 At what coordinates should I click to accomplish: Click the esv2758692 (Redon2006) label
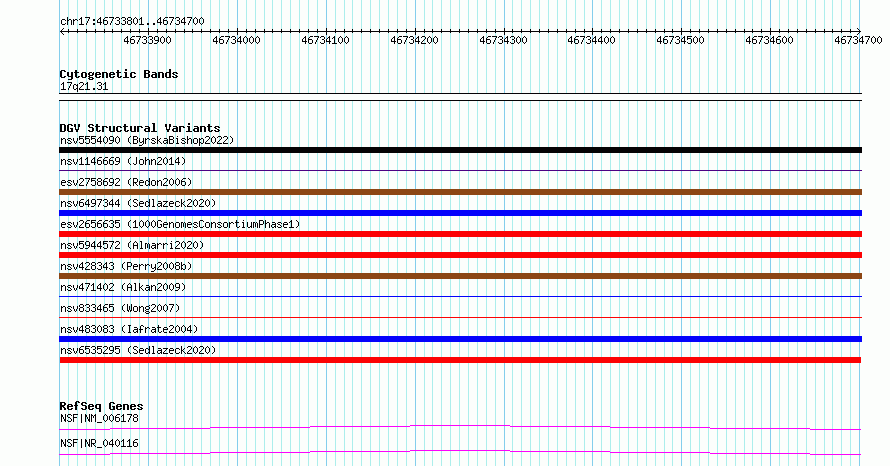(x=126, y=182)
